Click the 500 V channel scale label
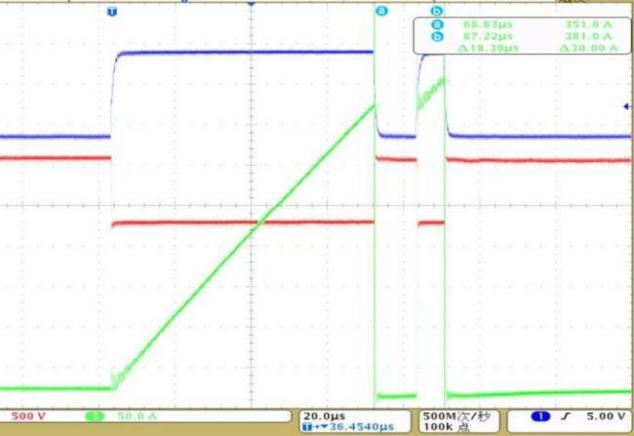 coord(24,414)
